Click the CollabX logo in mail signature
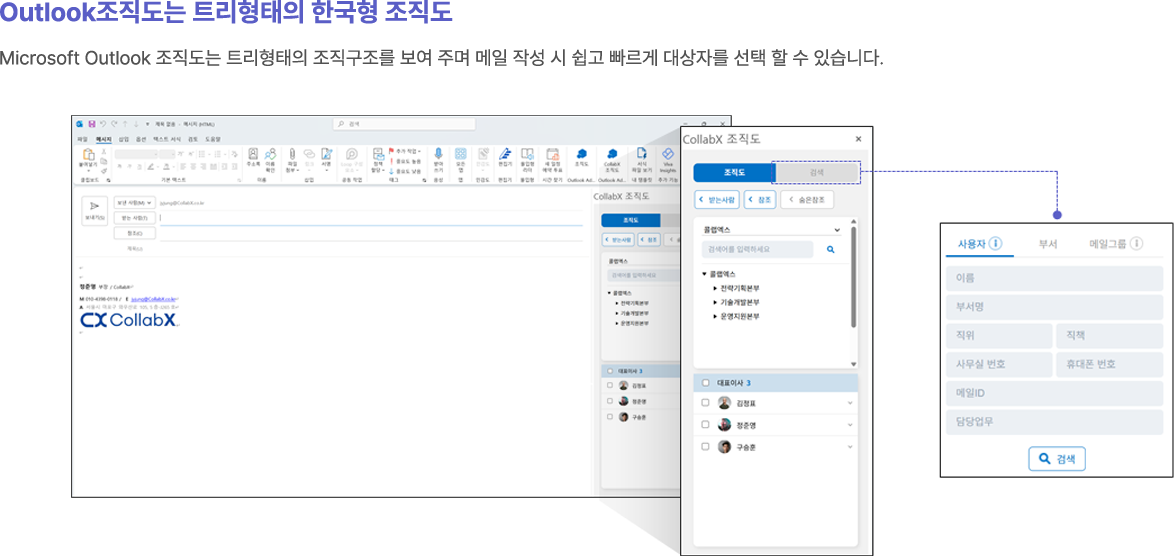 coord(129,320)
